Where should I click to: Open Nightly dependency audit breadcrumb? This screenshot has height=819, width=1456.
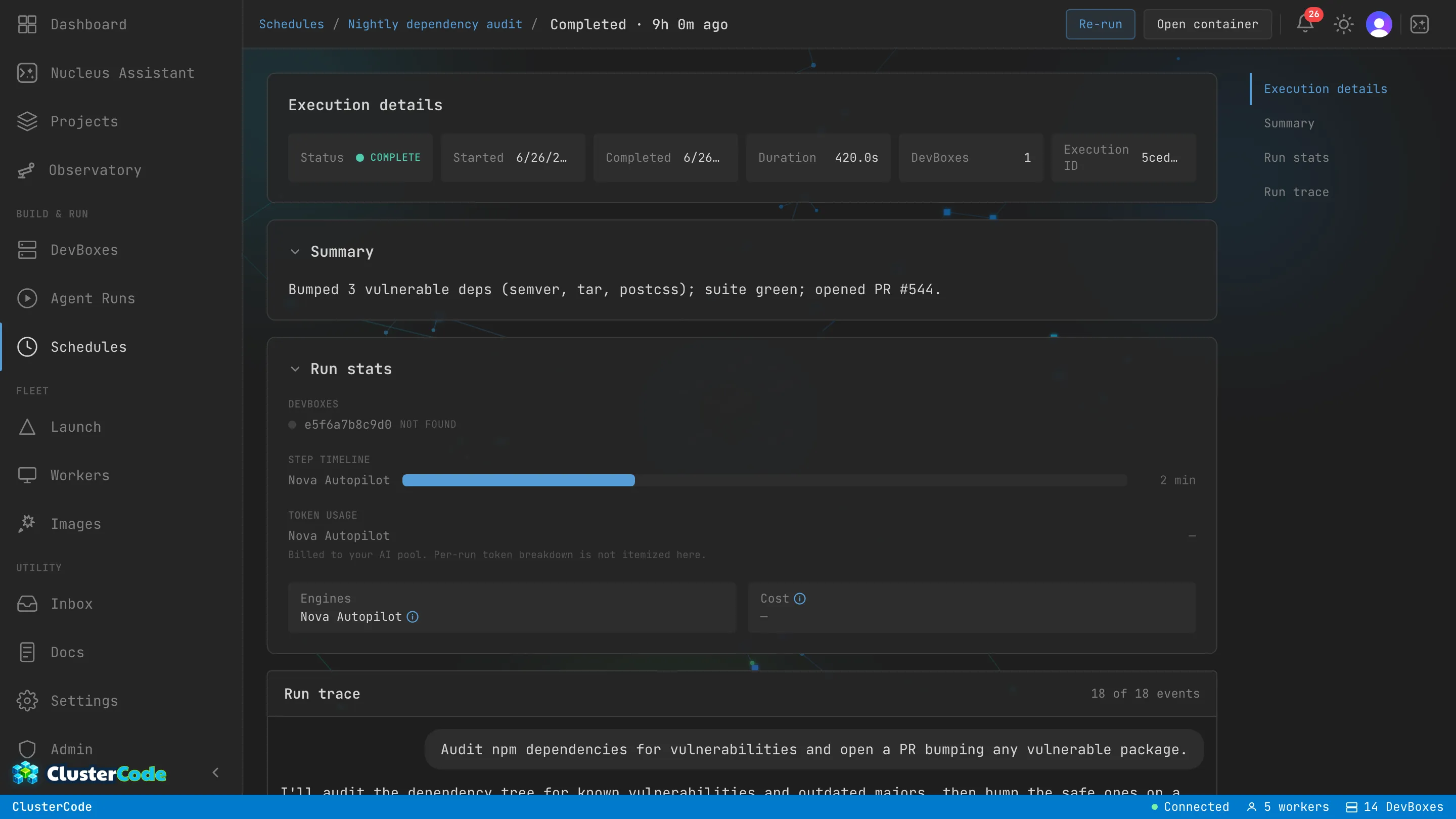(435, 24)
